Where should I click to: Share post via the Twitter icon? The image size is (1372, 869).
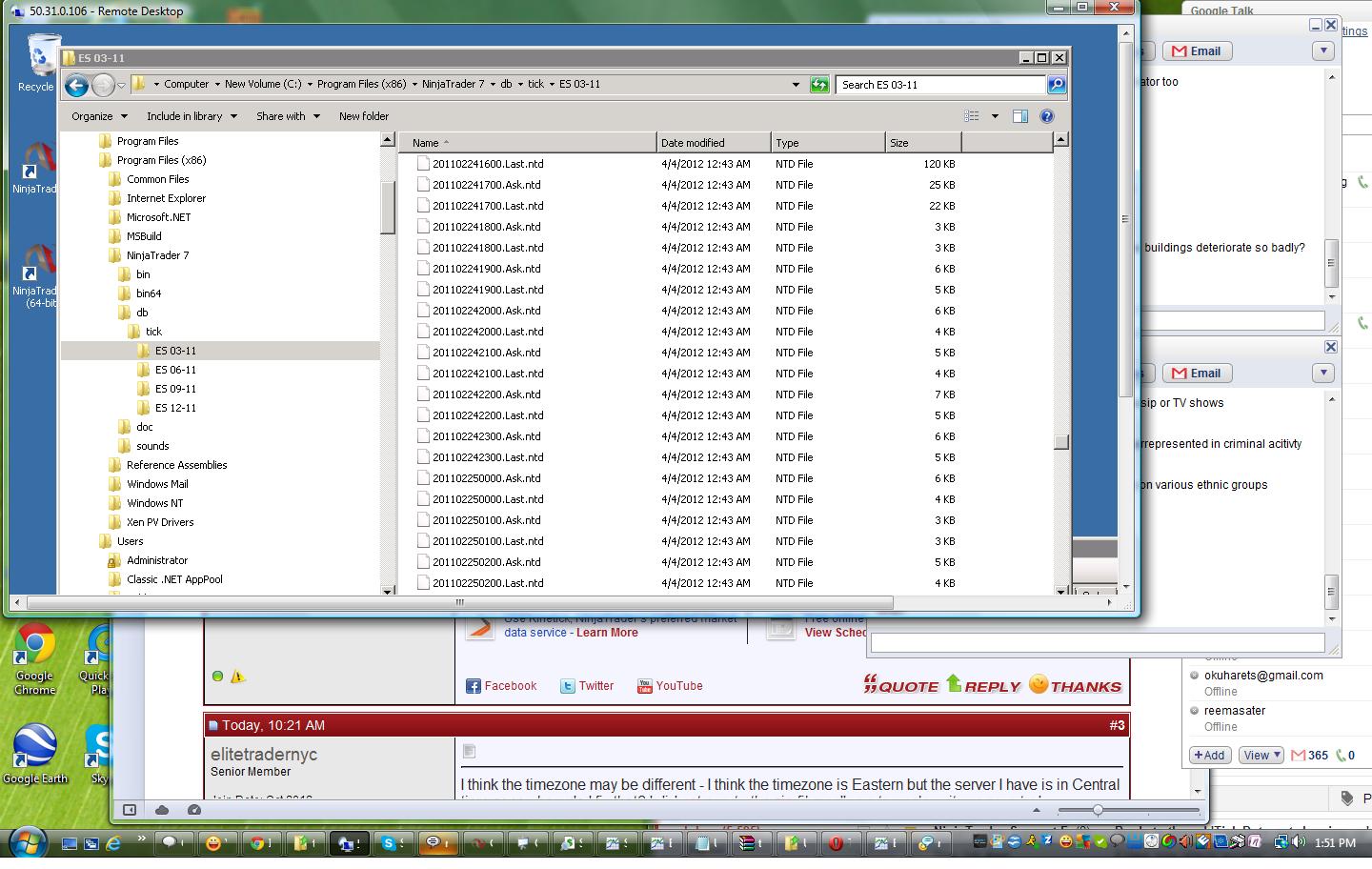(568, 686)
